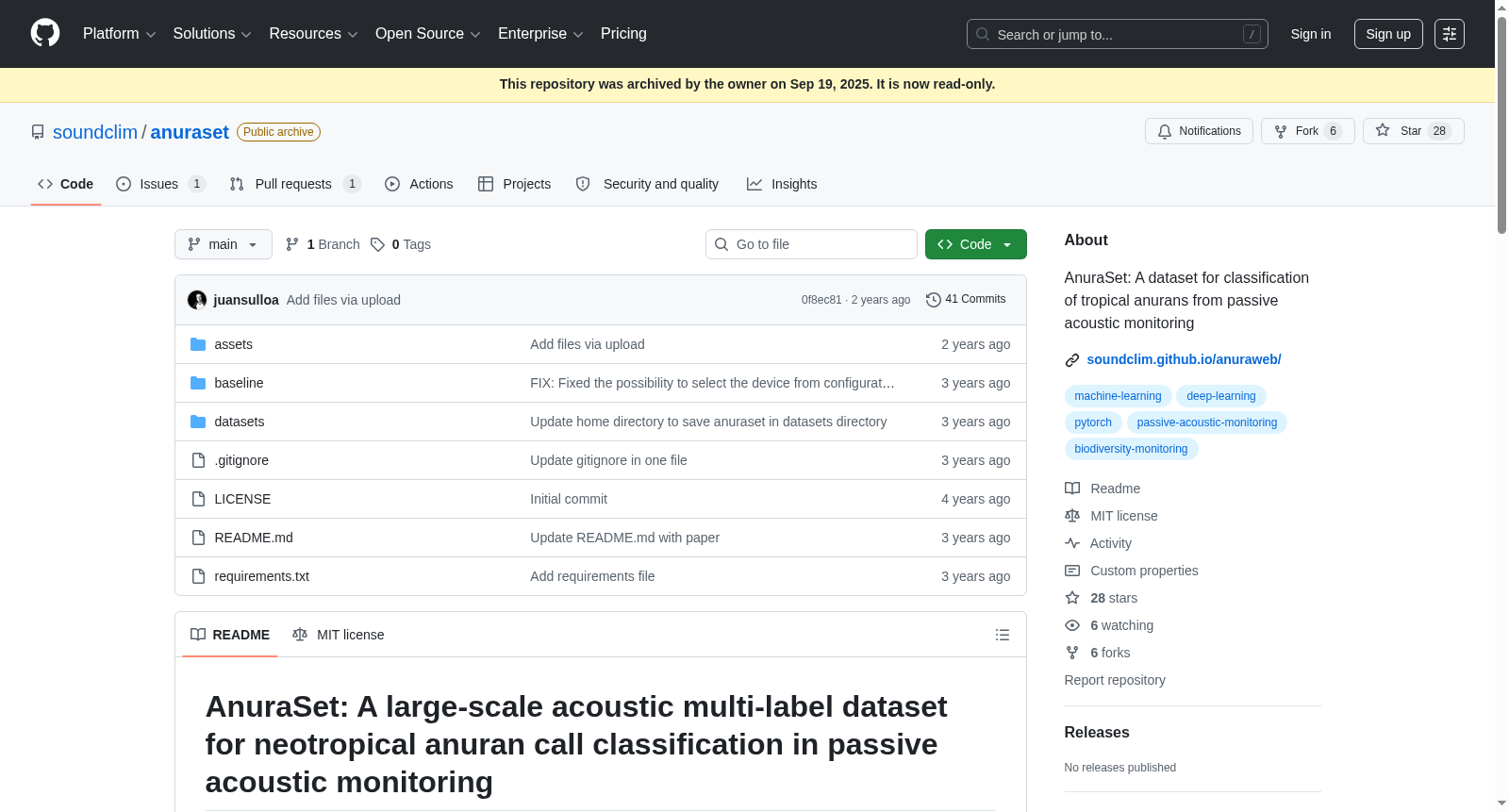Expand the Solutions menu
The width and height of the screenshot is (1509, 812).
tap(212, 34)
